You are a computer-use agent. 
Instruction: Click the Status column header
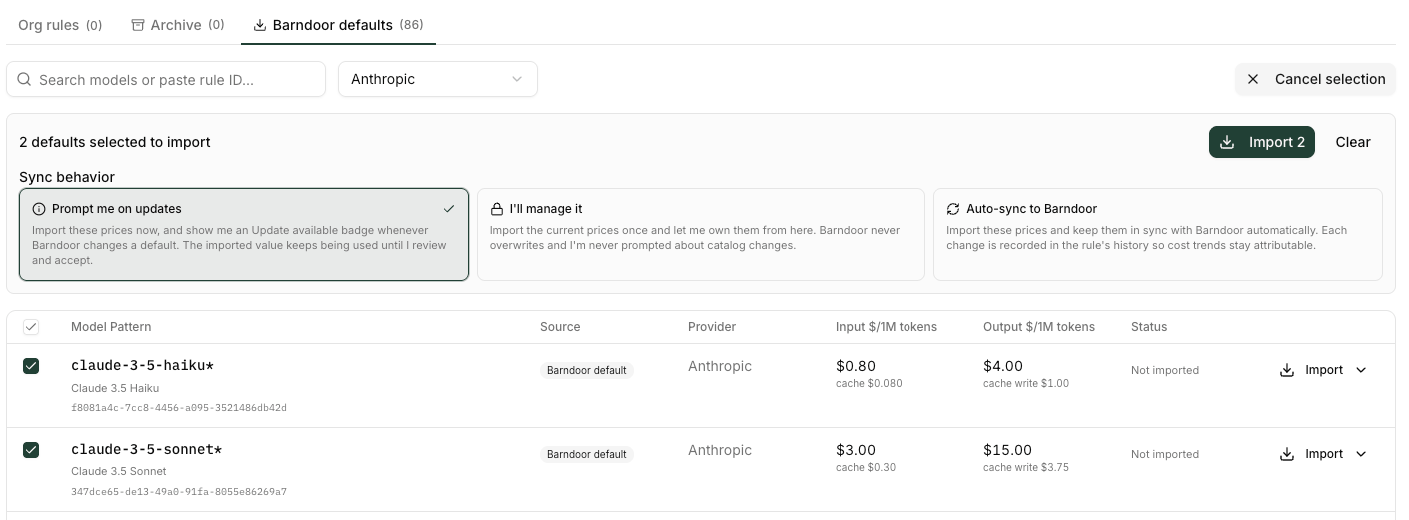point(1149,327)
